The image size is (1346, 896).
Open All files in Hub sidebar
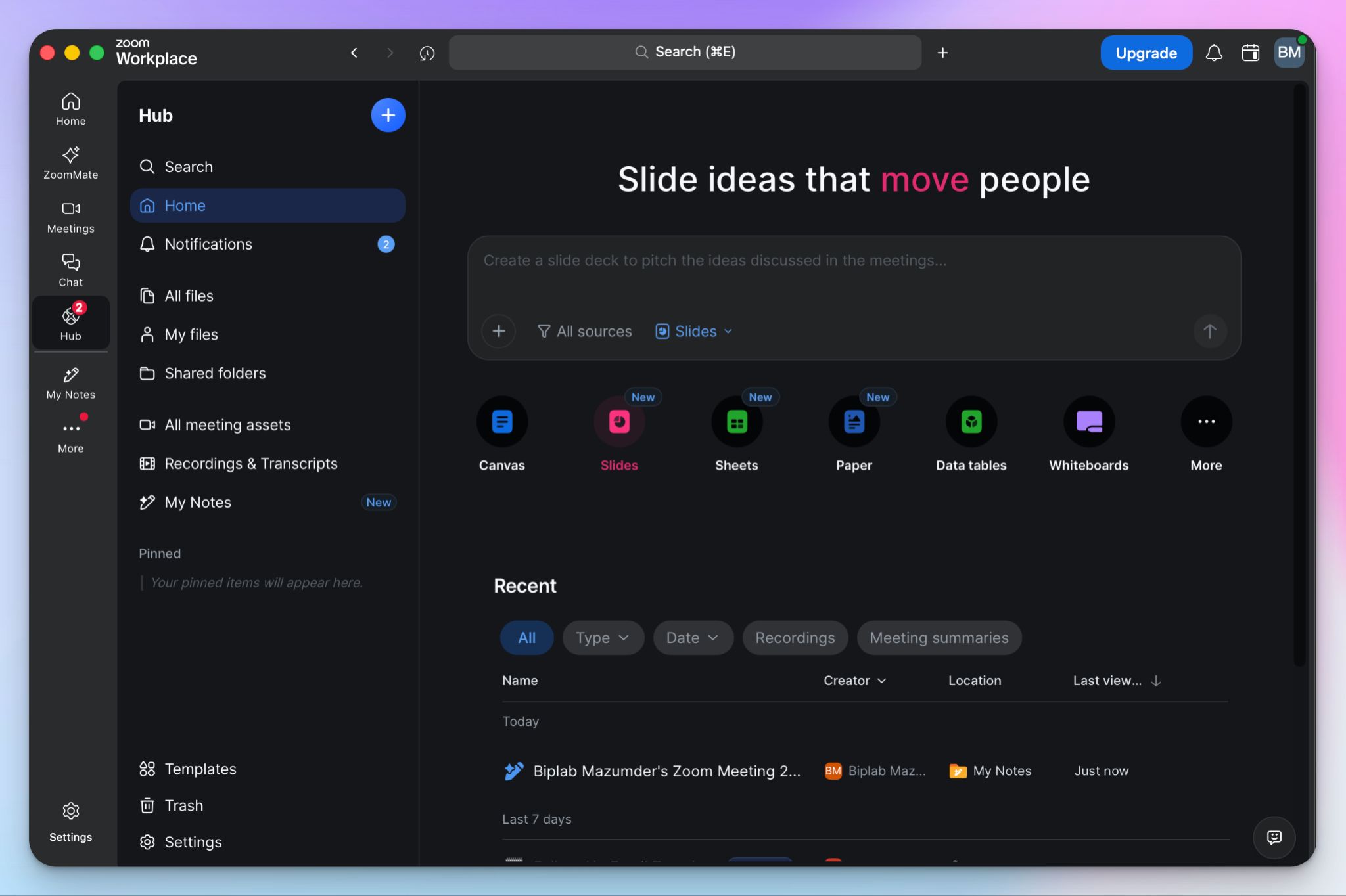coord(267,296)
